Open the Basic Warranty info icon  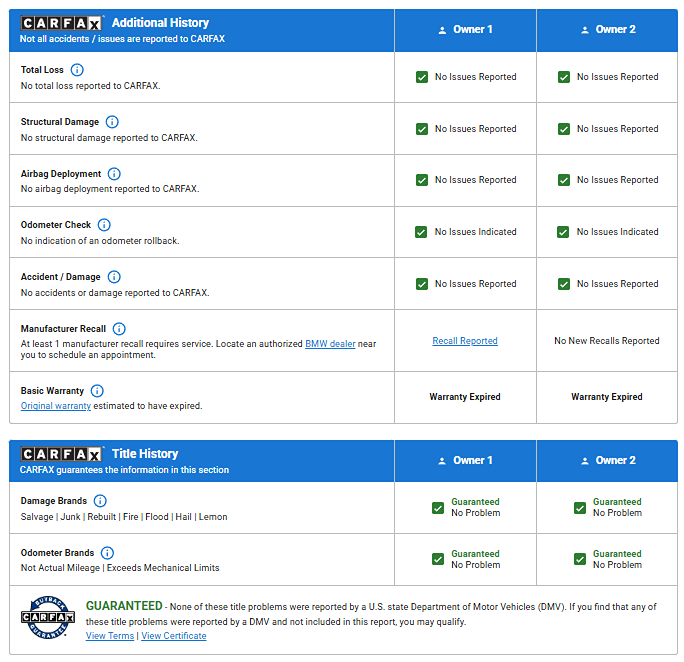click(97, 390)
